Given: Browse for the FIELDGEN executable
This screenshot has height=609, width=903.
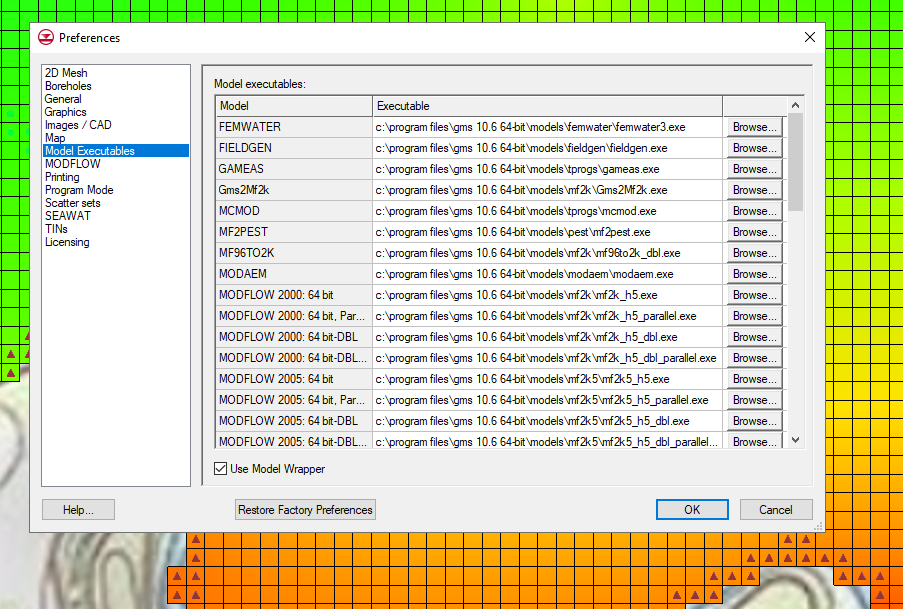Looking at the screenshot, I should [754, 148].
